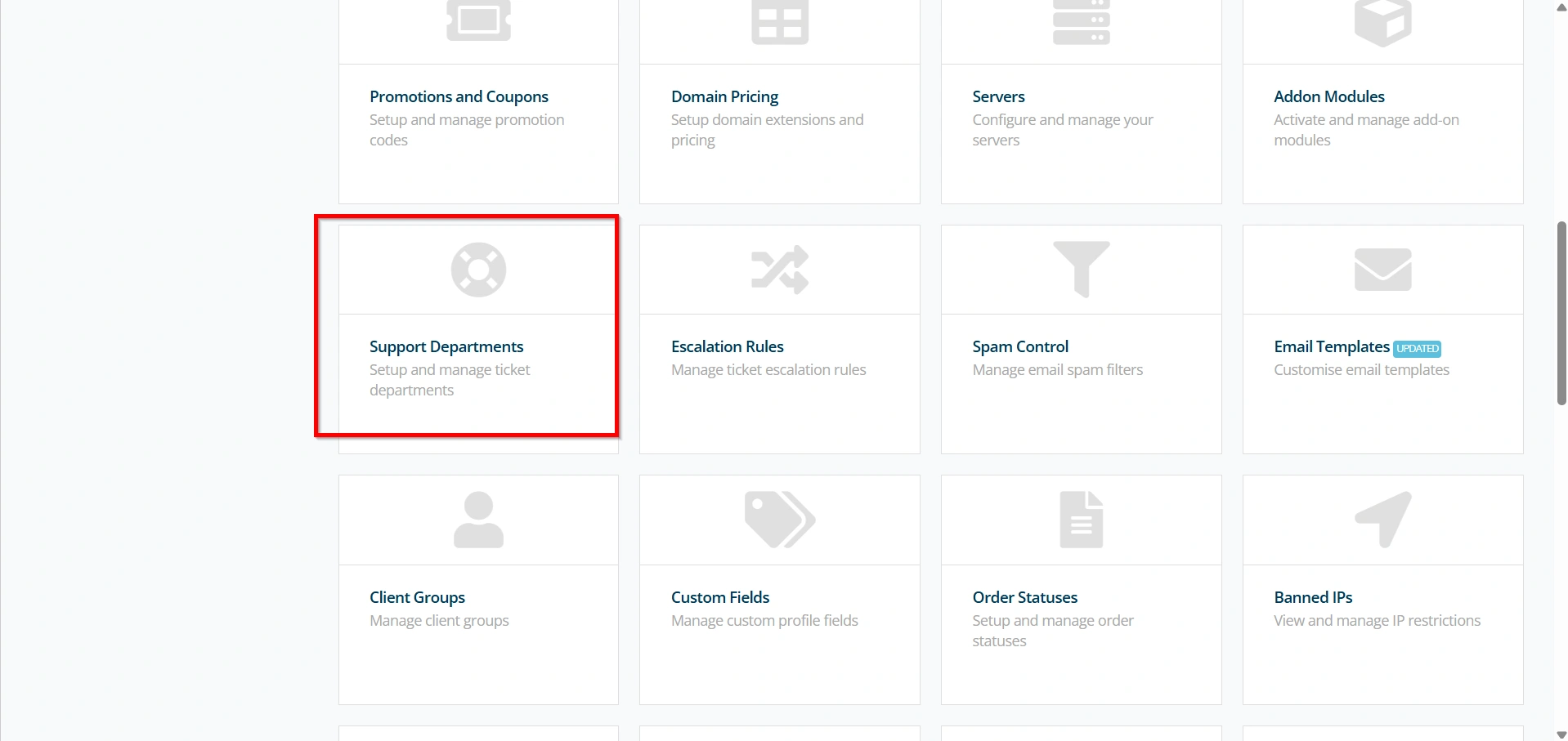The height and width of the screenshot is (741, 1568).
Task: Click 'Configure and manage your servers' description
Action: [1063, 130]
